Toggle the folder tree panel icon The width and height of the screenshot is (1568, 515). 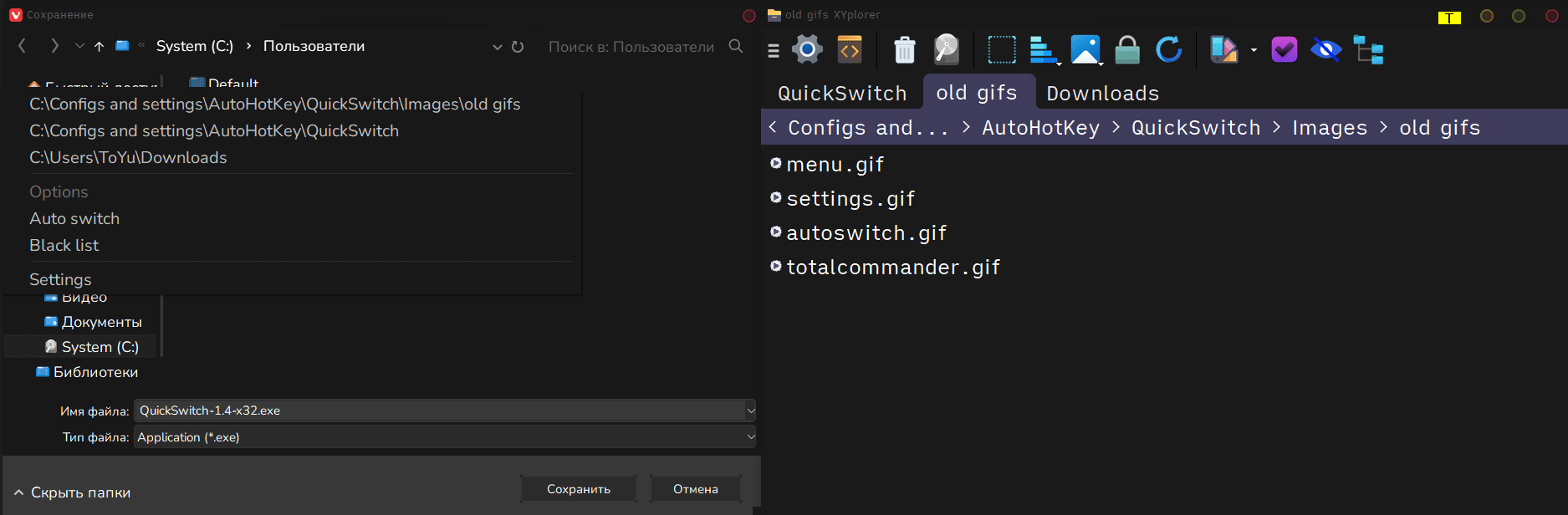[x=1369, y=50]
